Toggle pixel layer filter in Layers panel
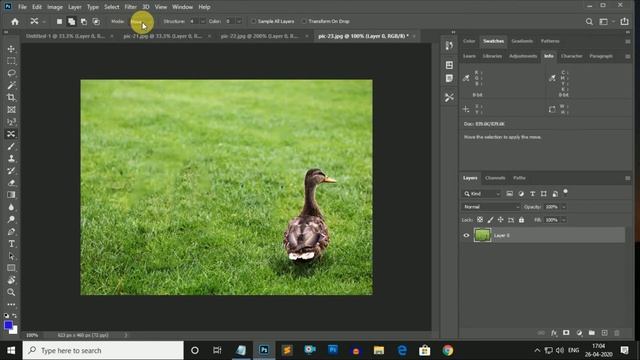Screen dimensions: 640x360 point(509,194)
